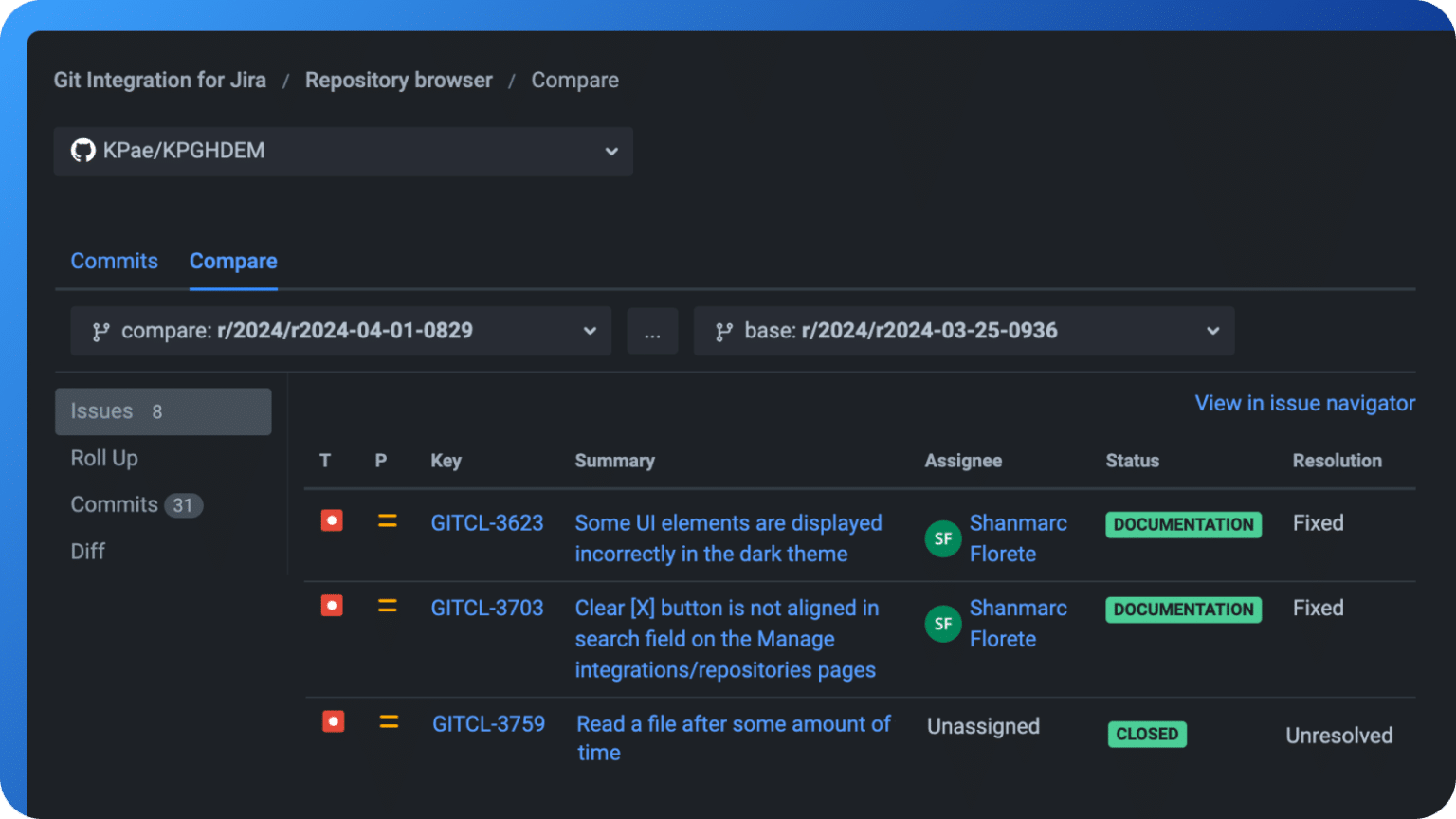Click the branch icon next to base field
Viewport: 1456px width, 819px height.
coord(724,332)
